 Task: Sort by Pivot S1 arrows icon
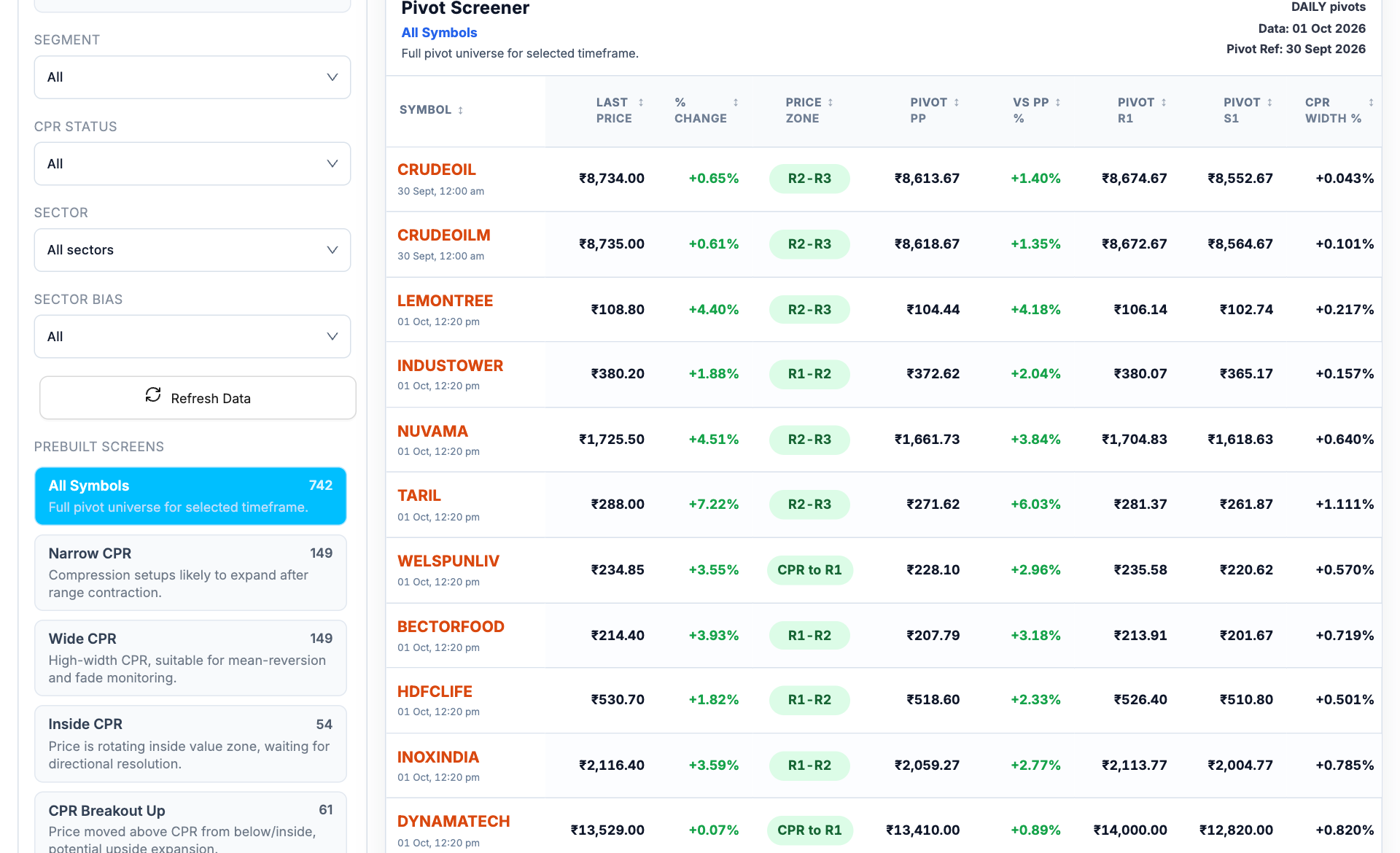[x=1269, y=103]
